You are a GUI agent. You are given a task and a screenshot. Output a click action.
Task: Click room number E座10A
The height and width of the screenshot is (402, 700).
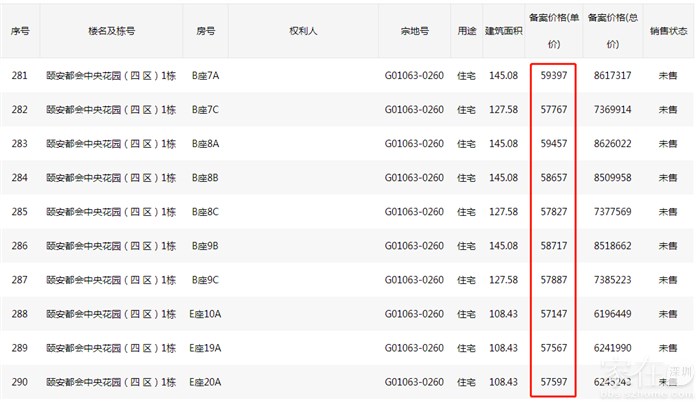pos(205,314)
